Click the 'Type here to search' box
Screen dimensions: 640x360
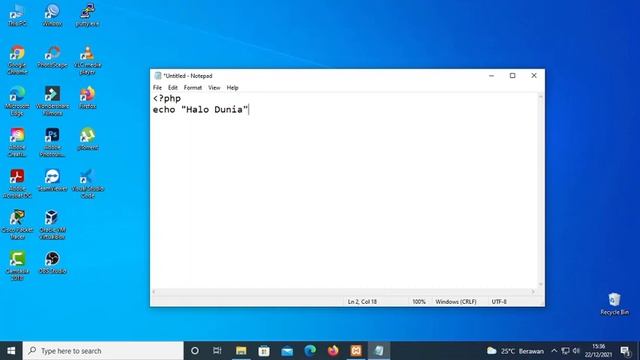pyautogui.click(x=103, y=351)
